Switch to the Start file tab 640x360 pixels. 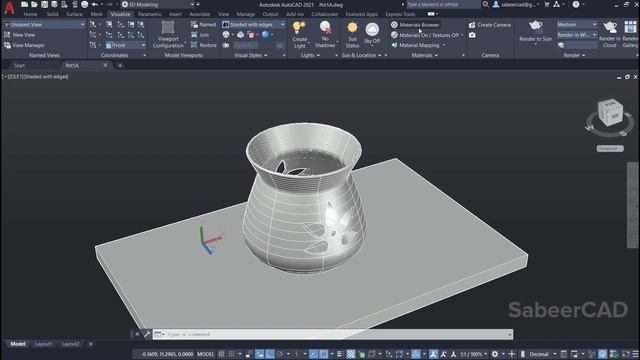[19, 65]
